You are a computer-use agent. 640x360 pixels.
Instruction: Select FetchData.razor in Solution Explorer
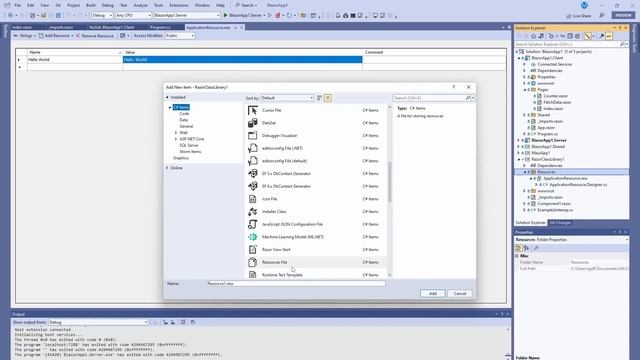[557, 102]
